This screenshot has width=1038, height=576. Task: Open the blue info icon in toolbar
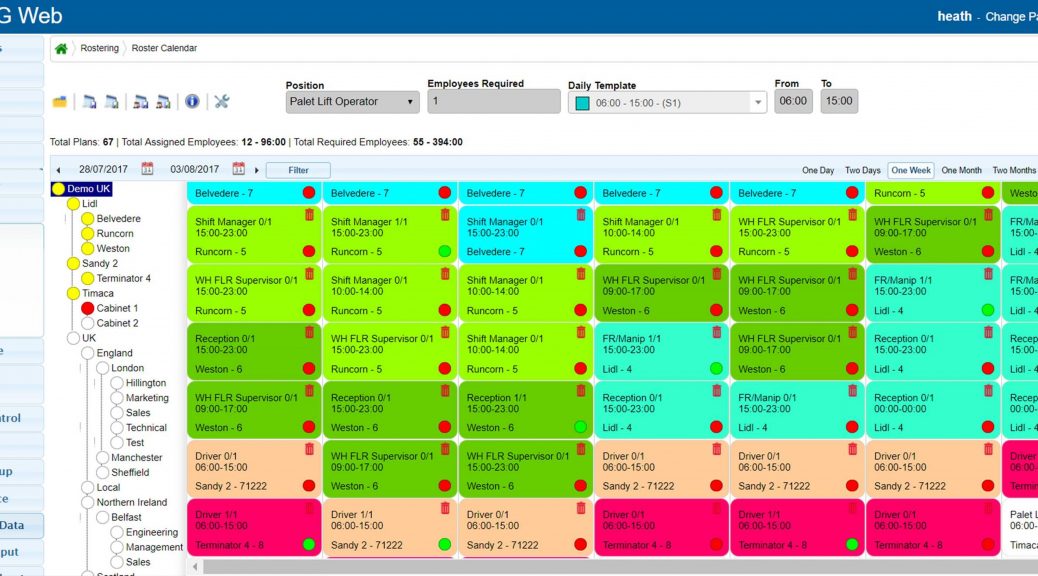[192, 101]
